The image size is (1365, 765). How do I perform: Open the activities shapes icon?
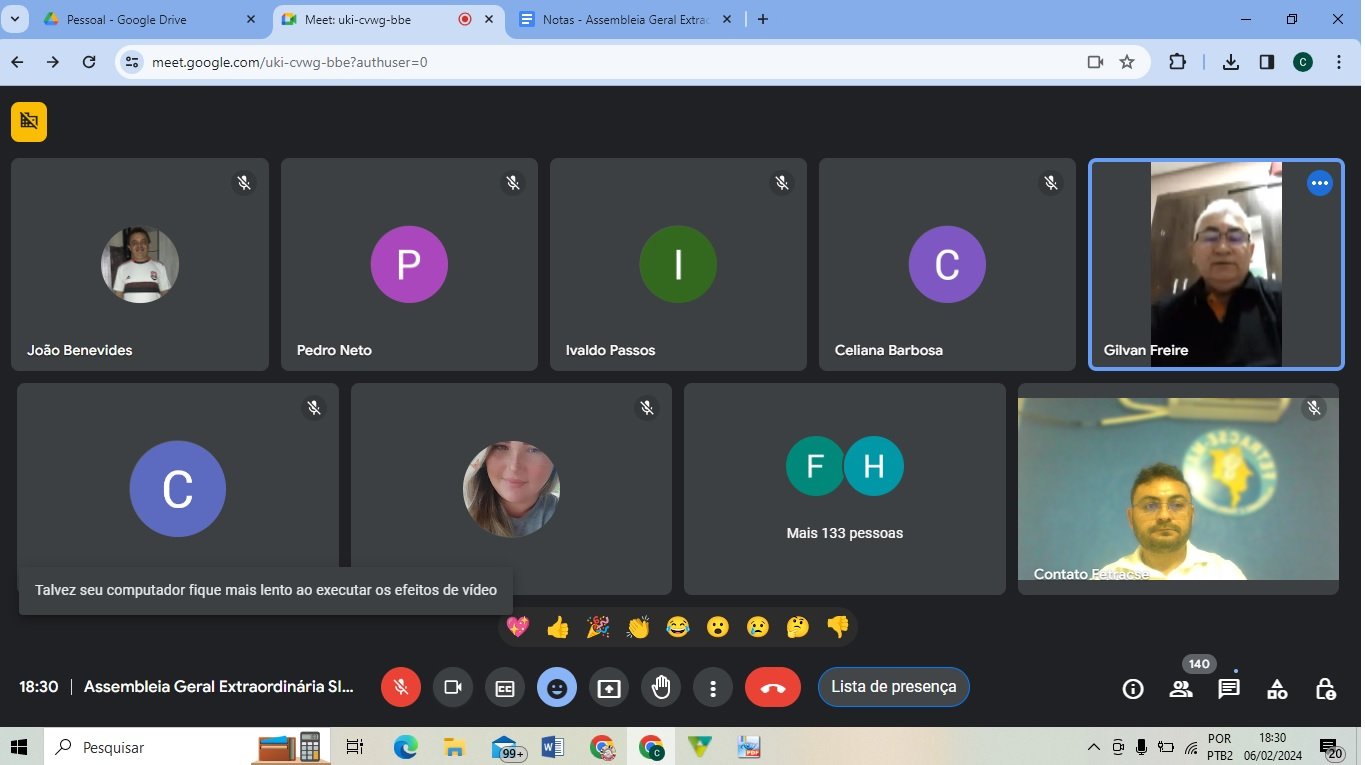[1277, 688]
